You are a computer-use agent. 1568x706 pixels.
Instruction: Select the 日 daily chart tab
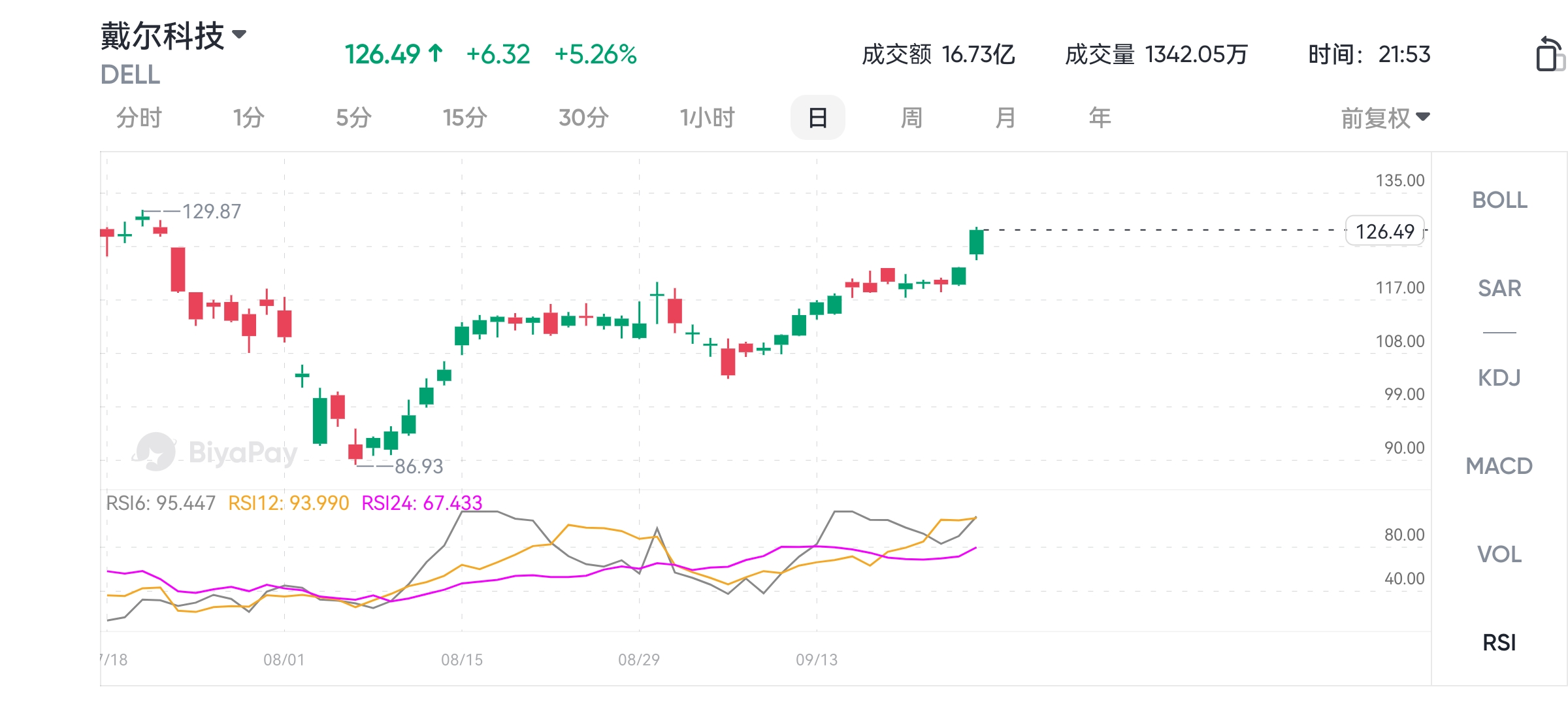pyautogui.click(x=817, y=118)
